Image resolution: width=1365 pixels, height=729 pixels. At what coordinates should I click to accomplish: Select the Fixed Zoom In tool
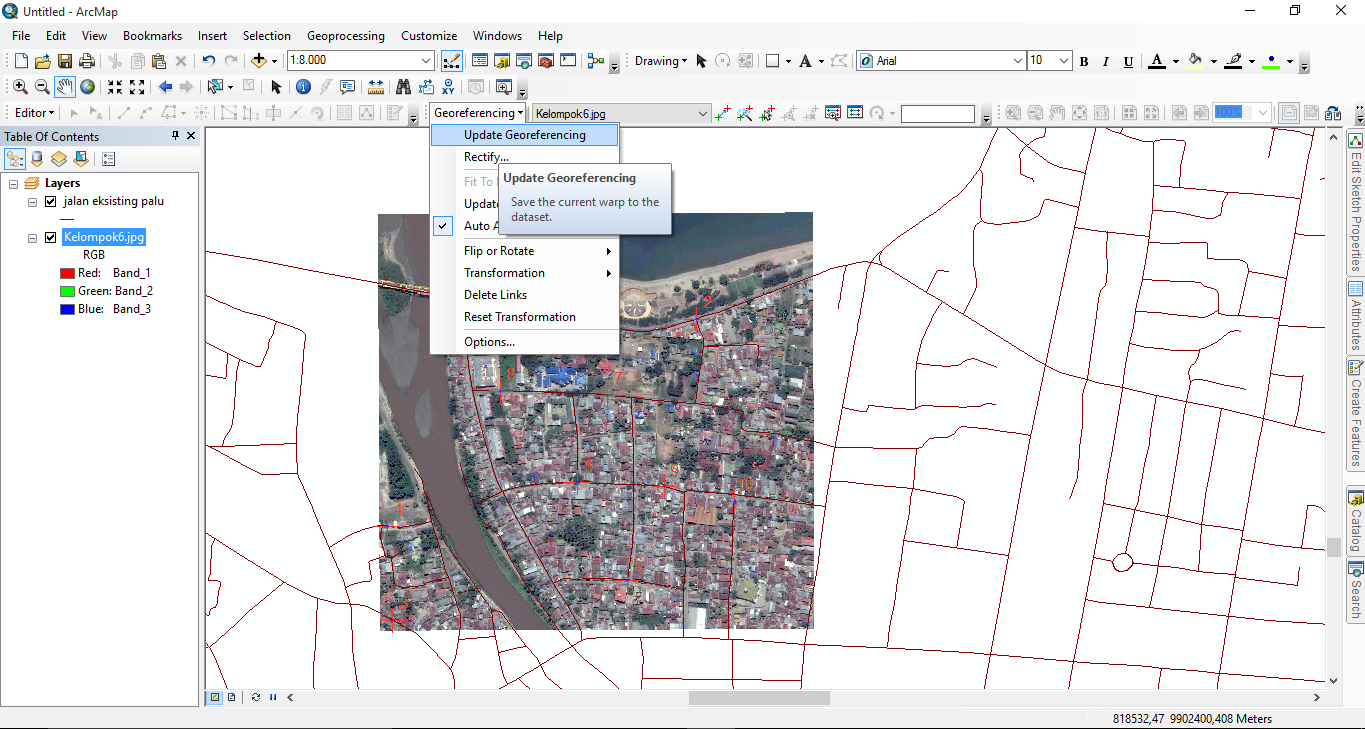[115, 87]
